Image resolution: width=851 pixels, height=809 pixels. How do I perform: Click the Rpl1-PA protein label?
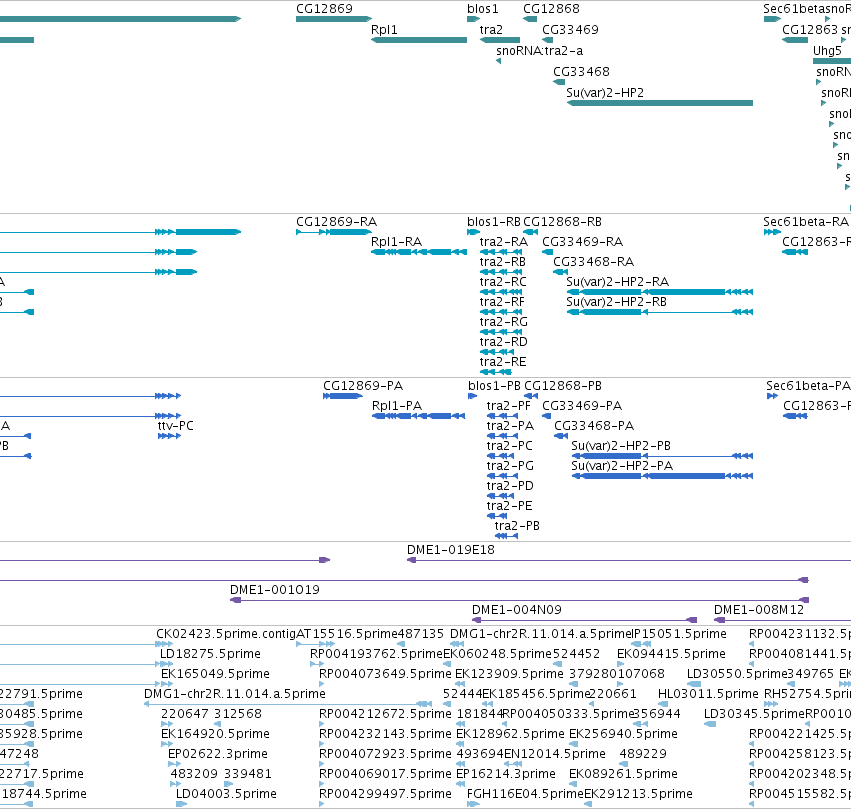[x=397, y=406]
